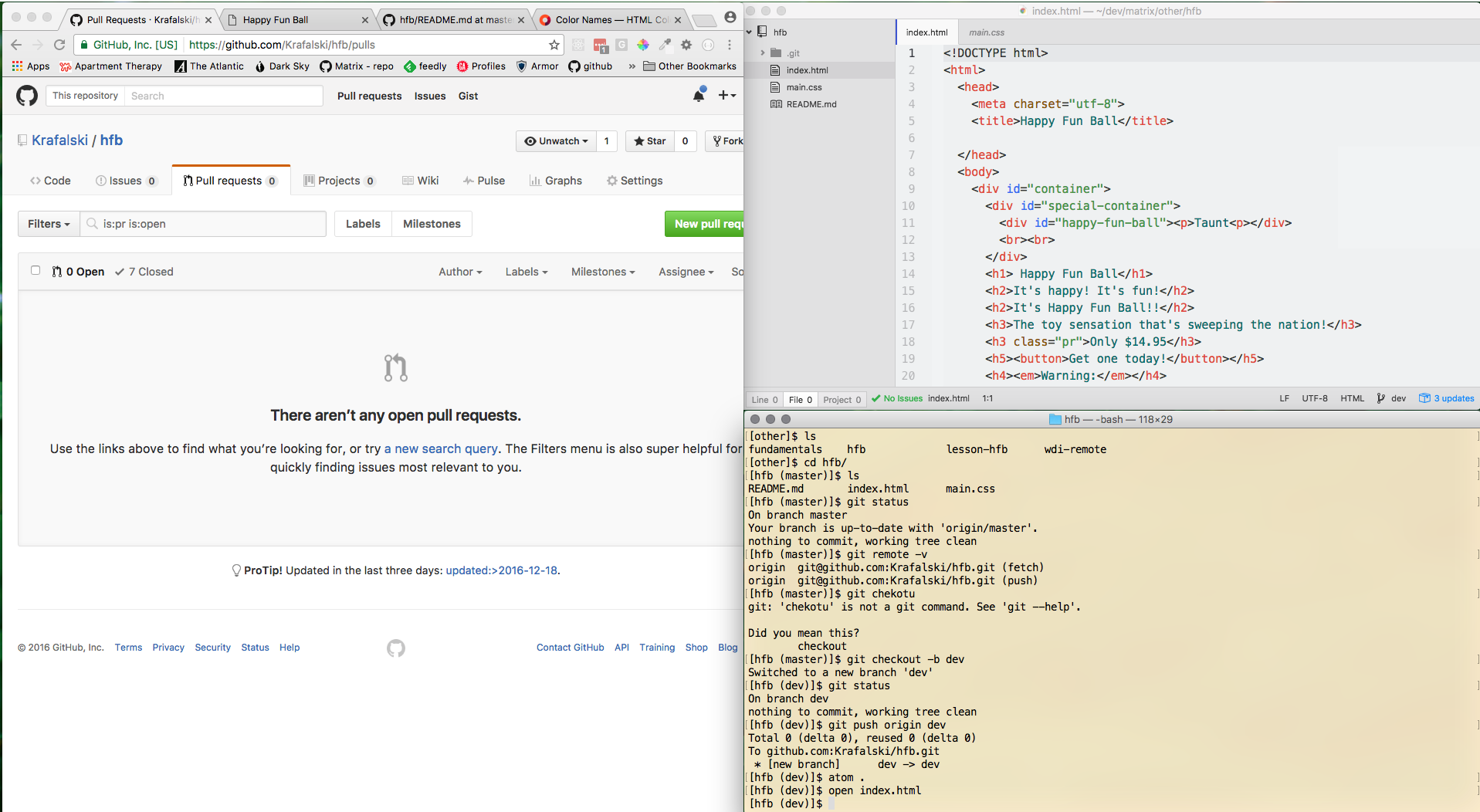Open the github bookmark
Viewport: 1480px width, 812px height.
click(x=591, y=66)
